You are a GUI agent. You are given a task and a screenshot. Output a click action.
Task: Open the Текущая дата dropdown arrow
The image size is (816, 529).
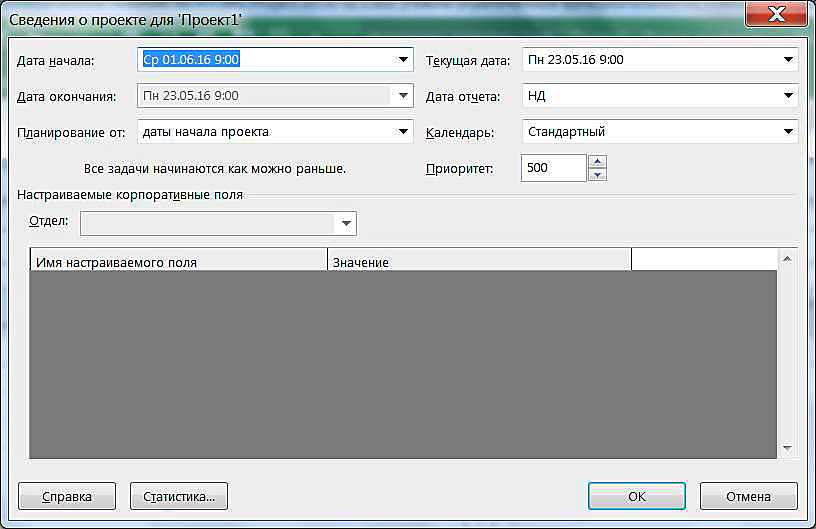[788, 60]
